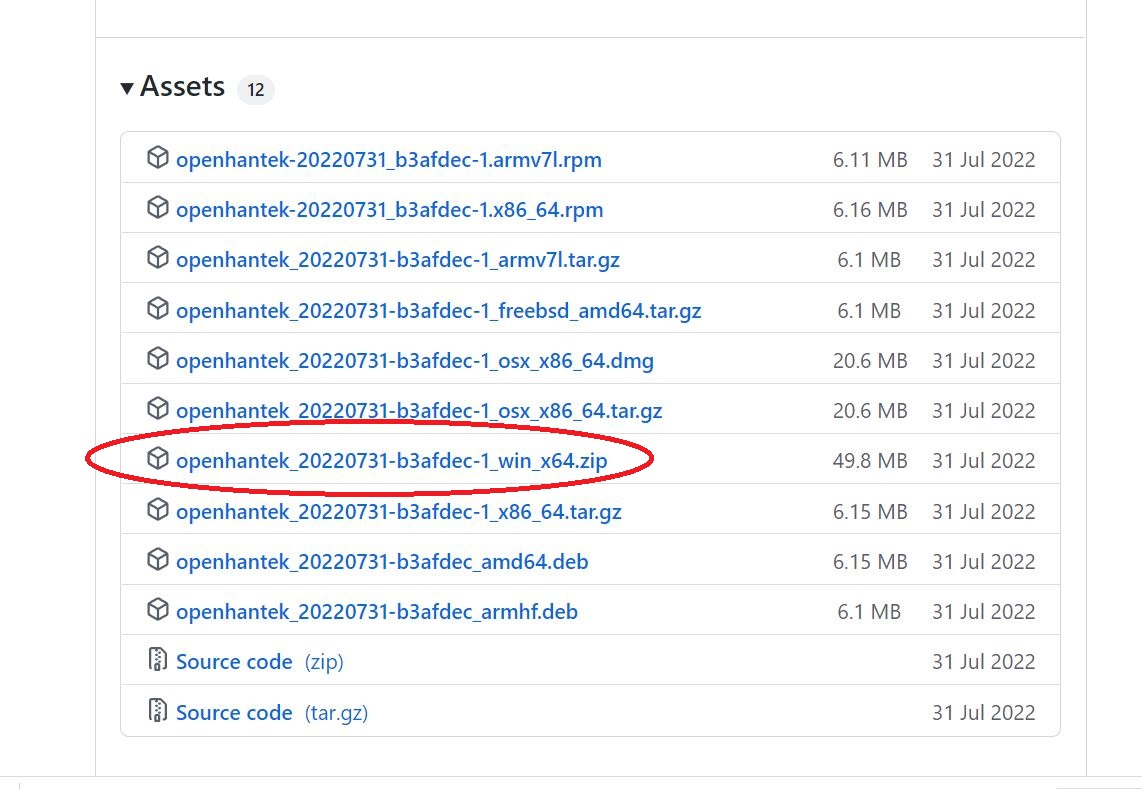Click package icon beside armv7l.tar.gz file

pos(157,258)
